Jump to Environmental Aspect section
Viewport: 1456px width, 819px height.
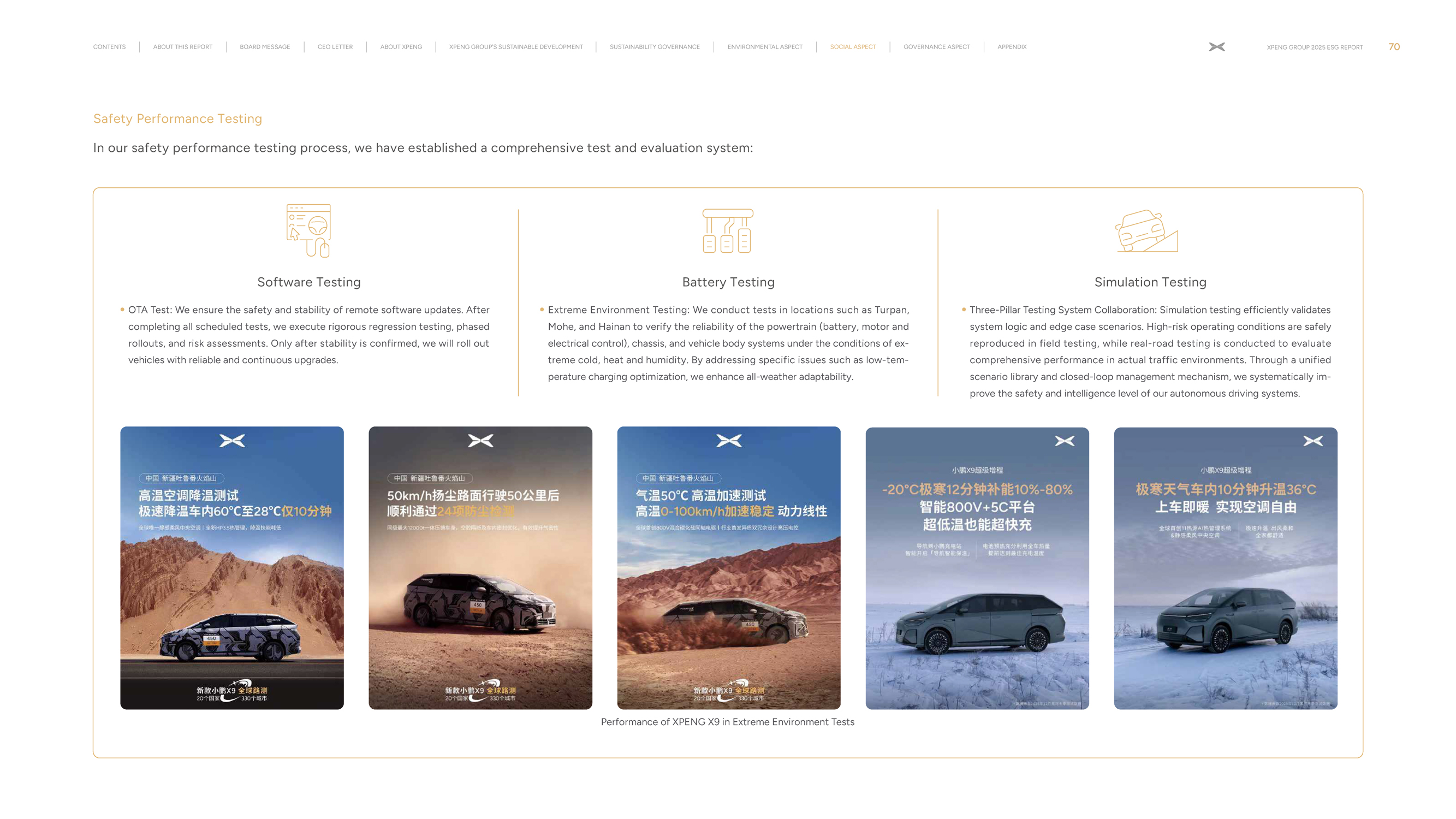[764, 47]
